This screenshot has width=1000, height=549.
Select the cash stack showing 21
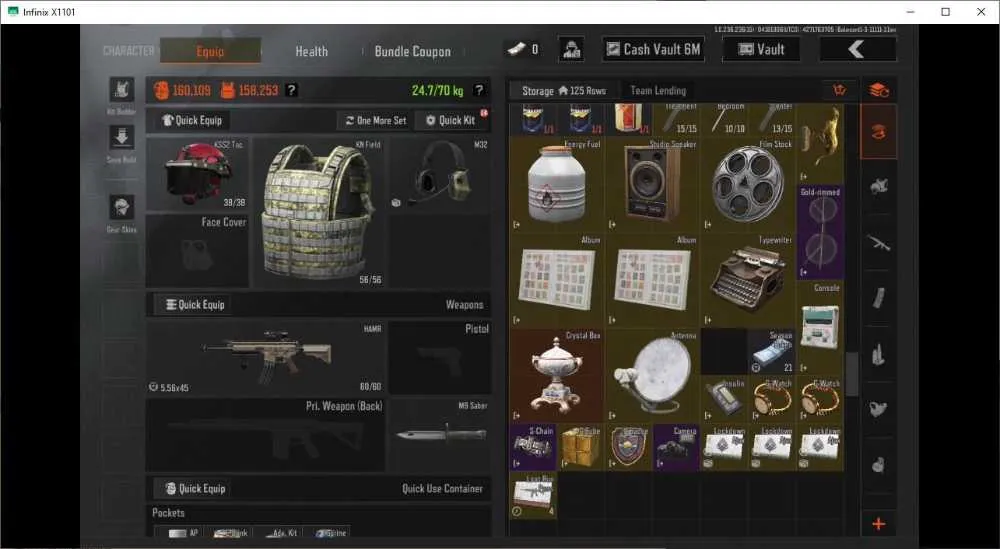[772, 351]
